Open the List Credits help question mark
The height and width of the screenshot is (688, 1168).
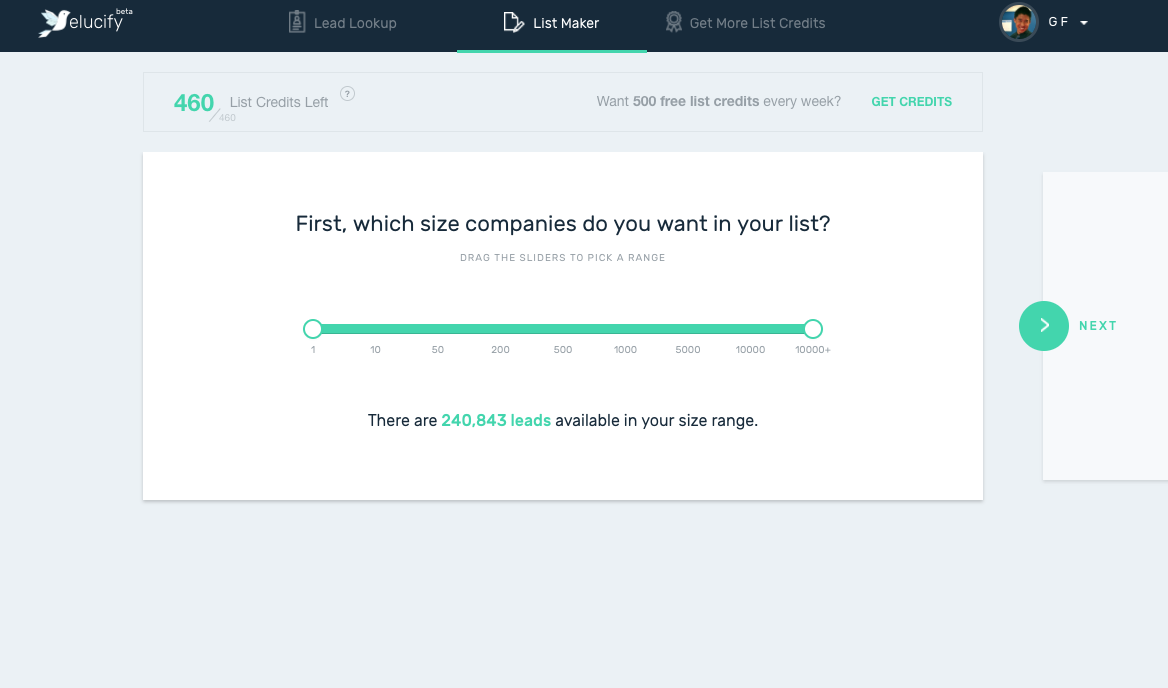pos(347,94)
